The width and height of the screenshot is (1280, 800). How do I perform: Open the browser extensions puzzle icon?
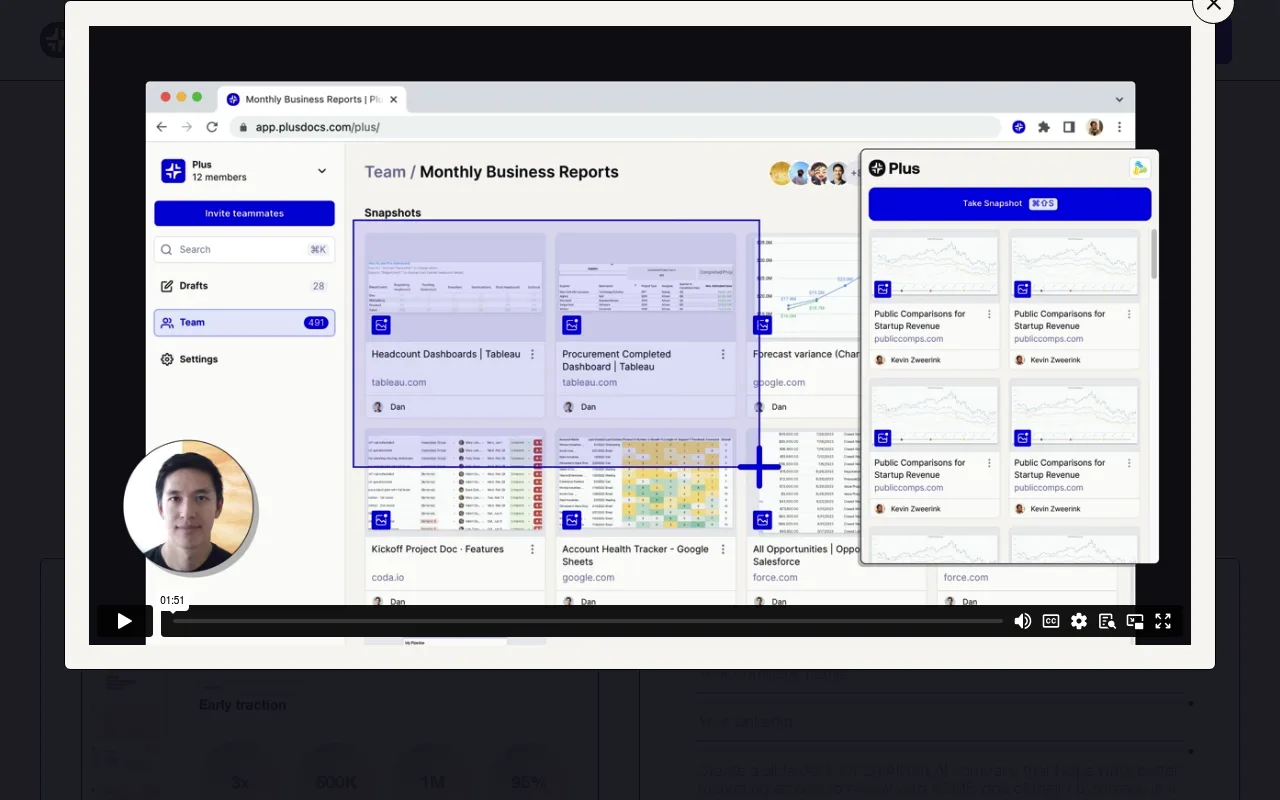coord(1044,127)
